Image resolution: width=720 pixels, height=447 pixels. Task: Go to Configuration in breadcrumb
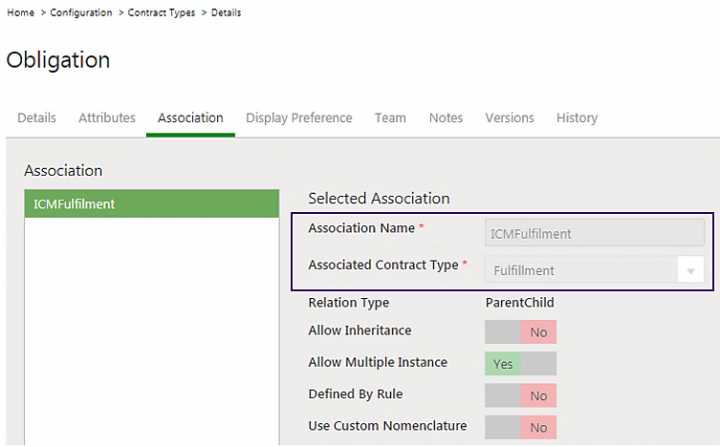coord(82,12)
